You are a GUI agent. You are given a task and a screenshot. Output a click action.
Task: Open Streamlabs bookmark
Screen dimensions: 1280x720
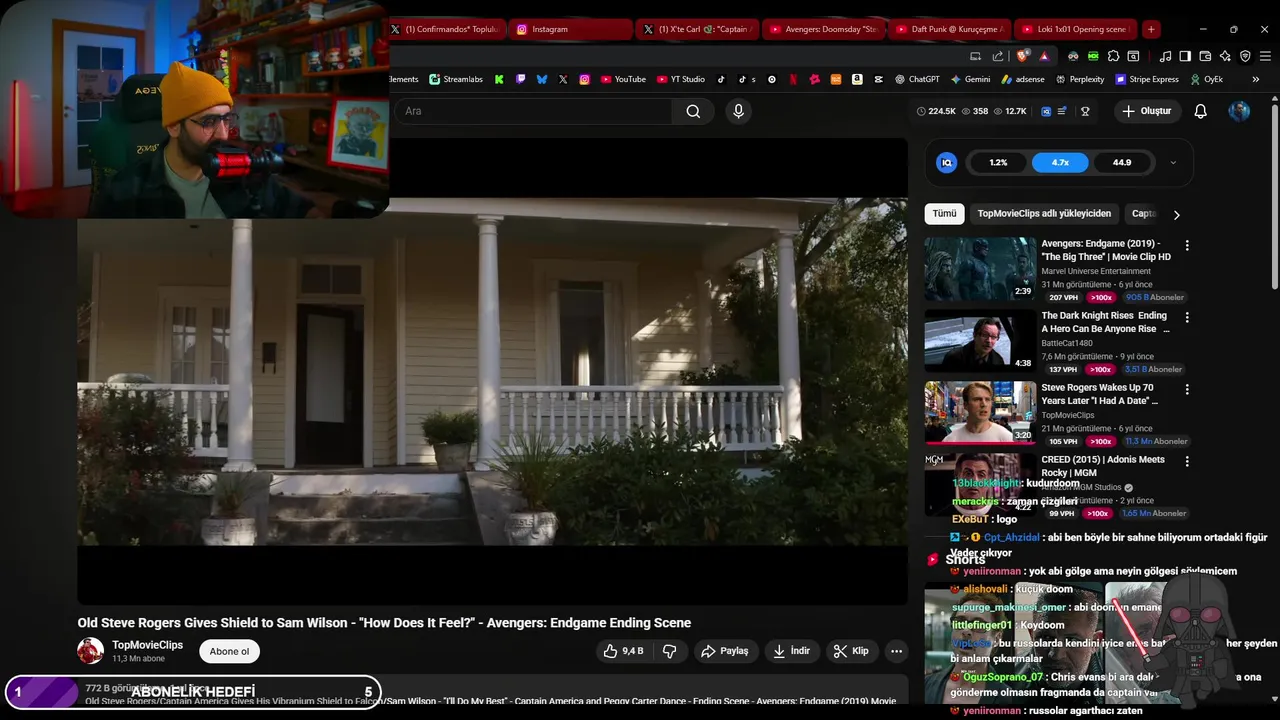[456, 79]
